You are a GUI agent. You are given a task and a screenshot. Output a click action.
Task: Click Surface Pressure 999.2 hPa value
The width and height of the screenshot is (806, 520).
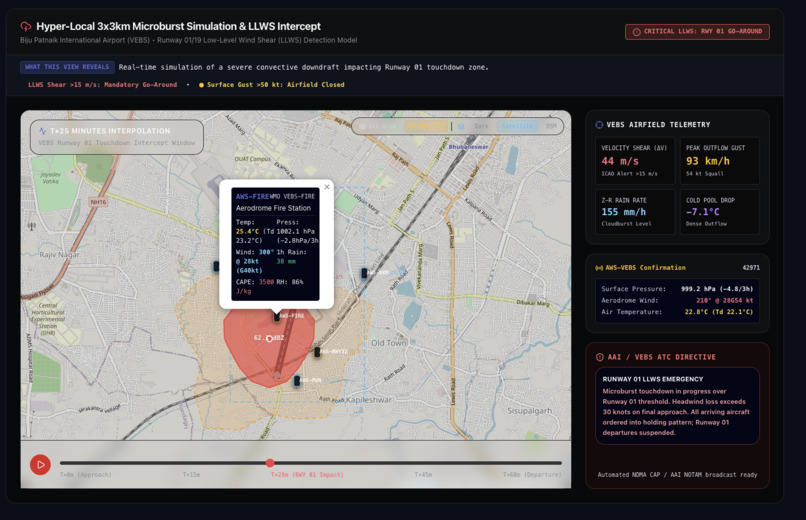pyautogui.click(x=717, y=289)
